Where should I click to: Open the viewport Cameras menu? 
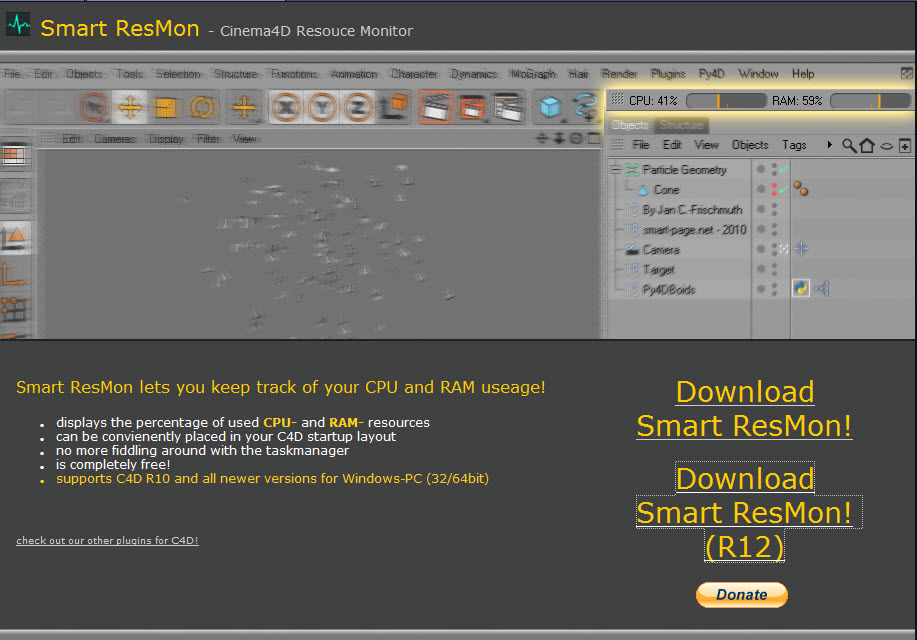tap(115, 139)
